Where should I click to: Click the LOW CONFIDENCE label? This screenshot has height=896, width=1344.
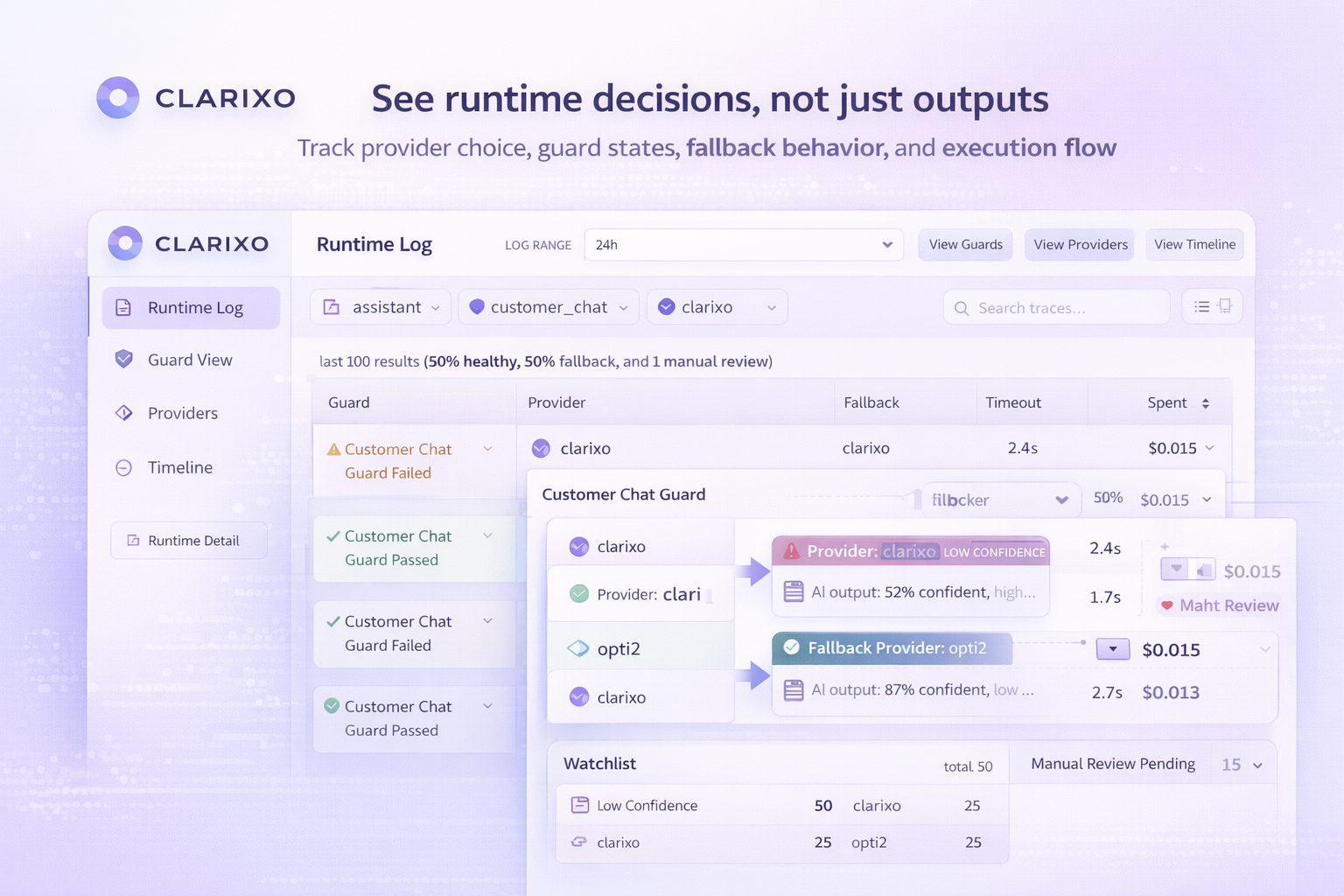[994, 552]
